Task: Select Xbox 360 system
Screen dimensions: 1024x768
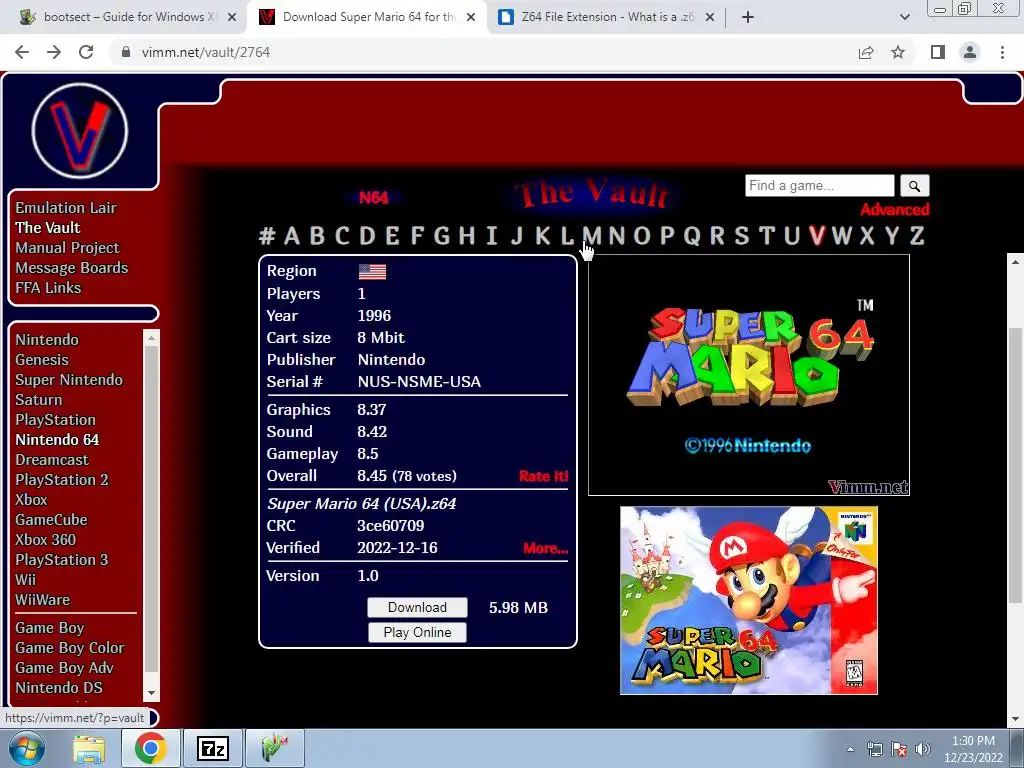Action: click(46, 540)
